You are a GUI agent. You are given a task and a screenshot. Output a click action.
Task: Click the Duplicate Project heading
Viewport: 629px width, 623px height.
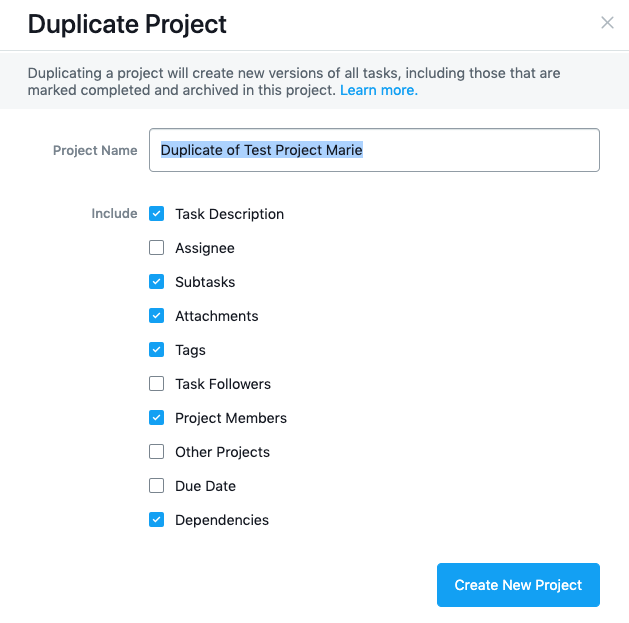pos(127,24)
